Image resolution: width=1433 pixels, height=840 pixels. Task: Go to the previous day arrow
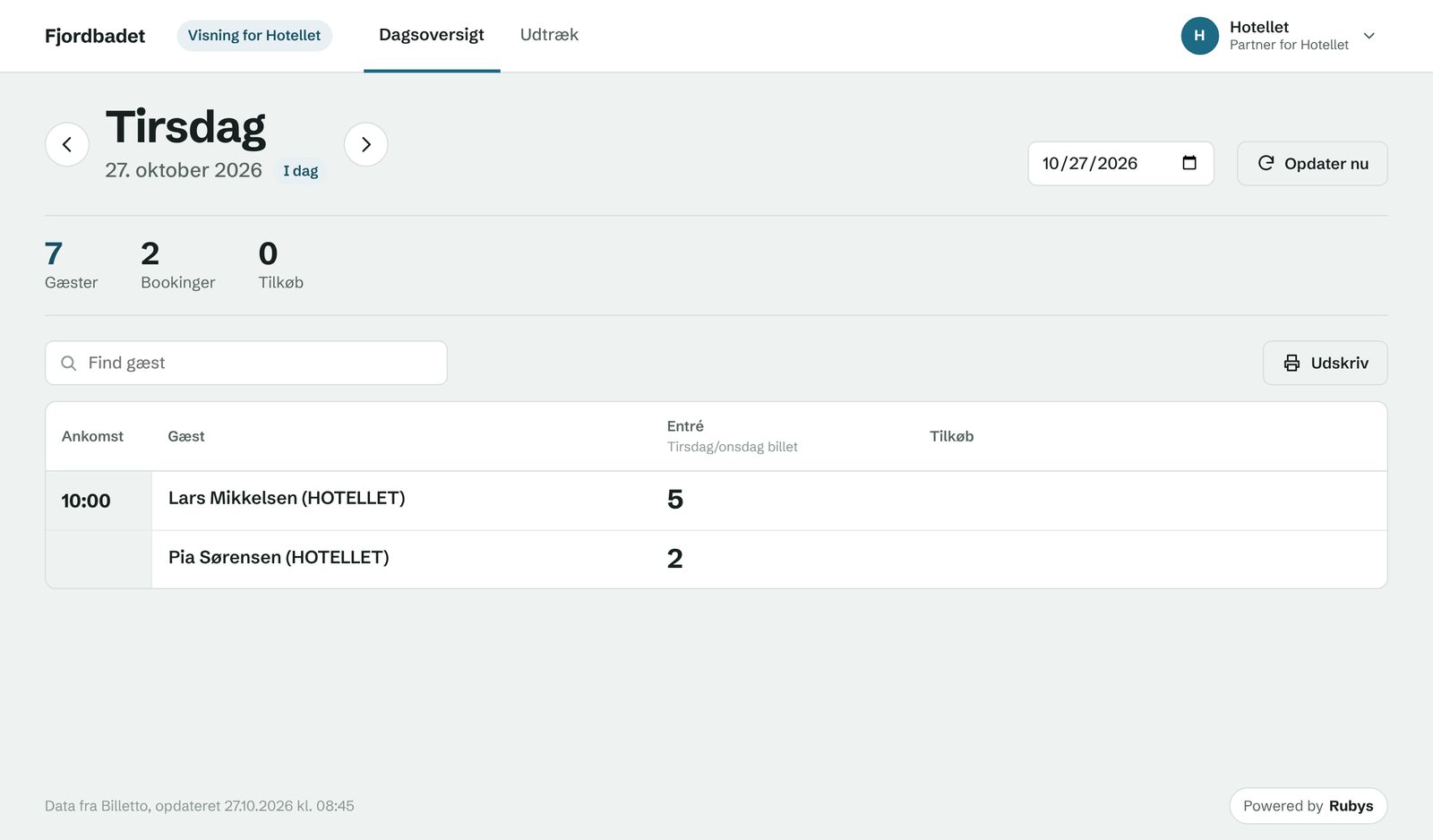click(x=67, y=144)
